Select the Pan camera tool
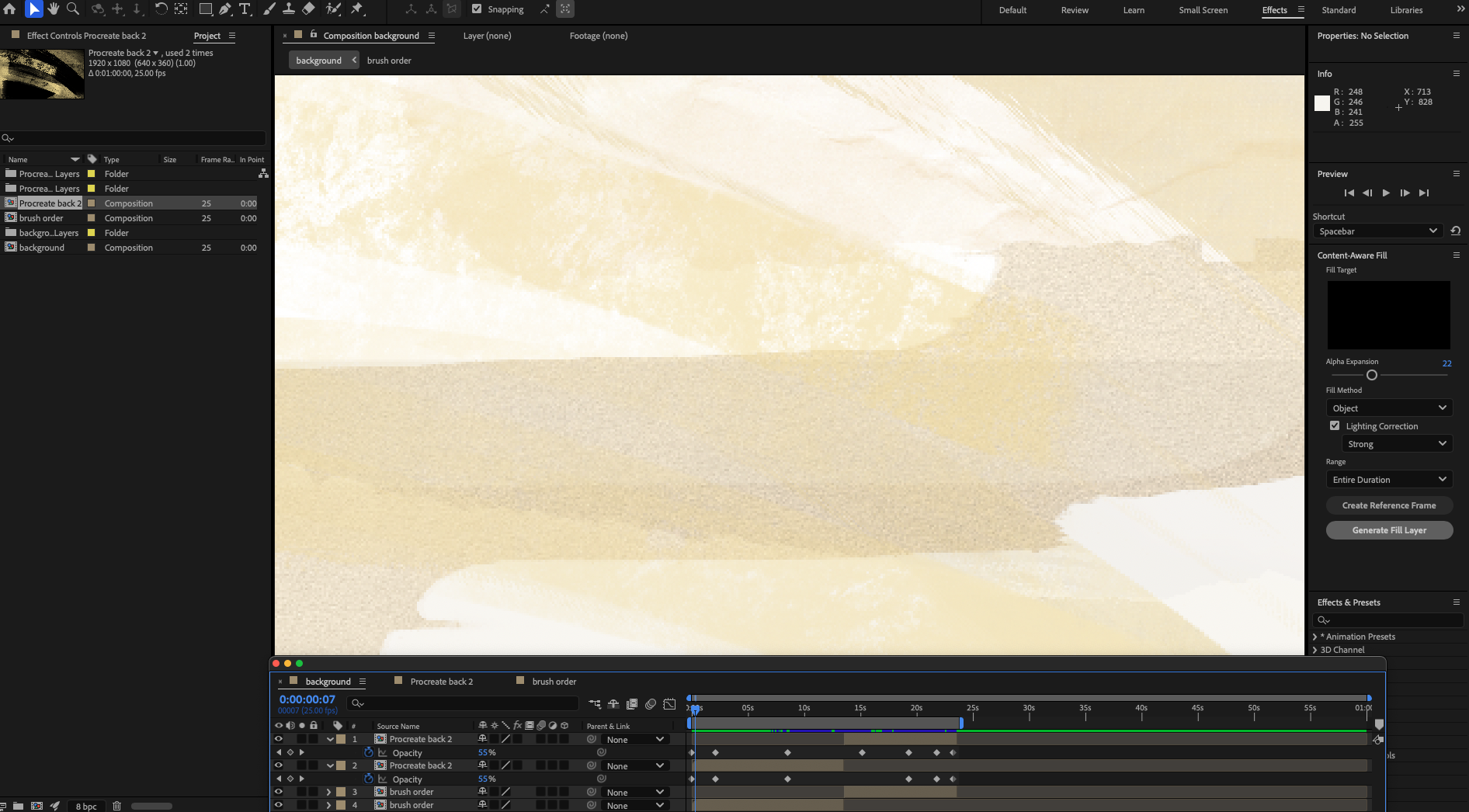This screenshot has width=1469, height=812. coord(117,9)
